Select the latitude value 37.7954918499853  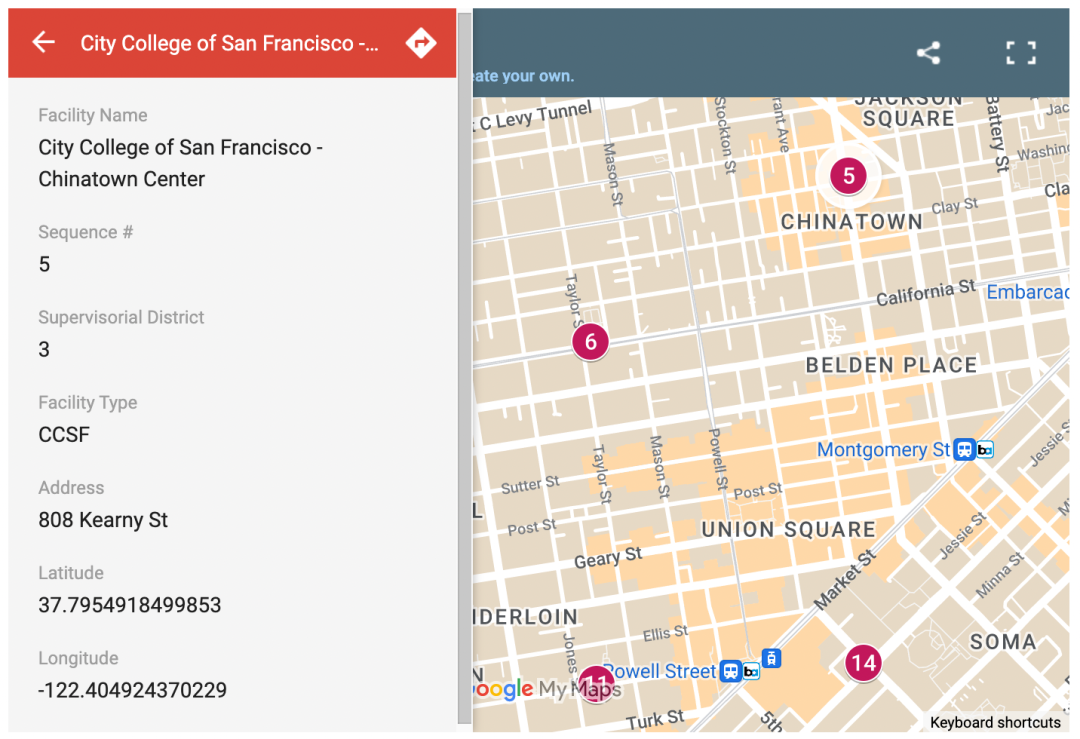pos(129,605)
